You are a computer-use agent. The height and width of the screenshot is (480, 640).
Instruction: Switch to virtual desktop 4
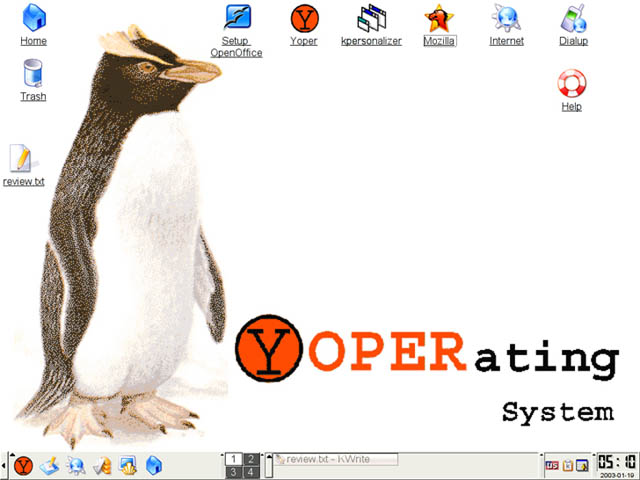(251, 472)
